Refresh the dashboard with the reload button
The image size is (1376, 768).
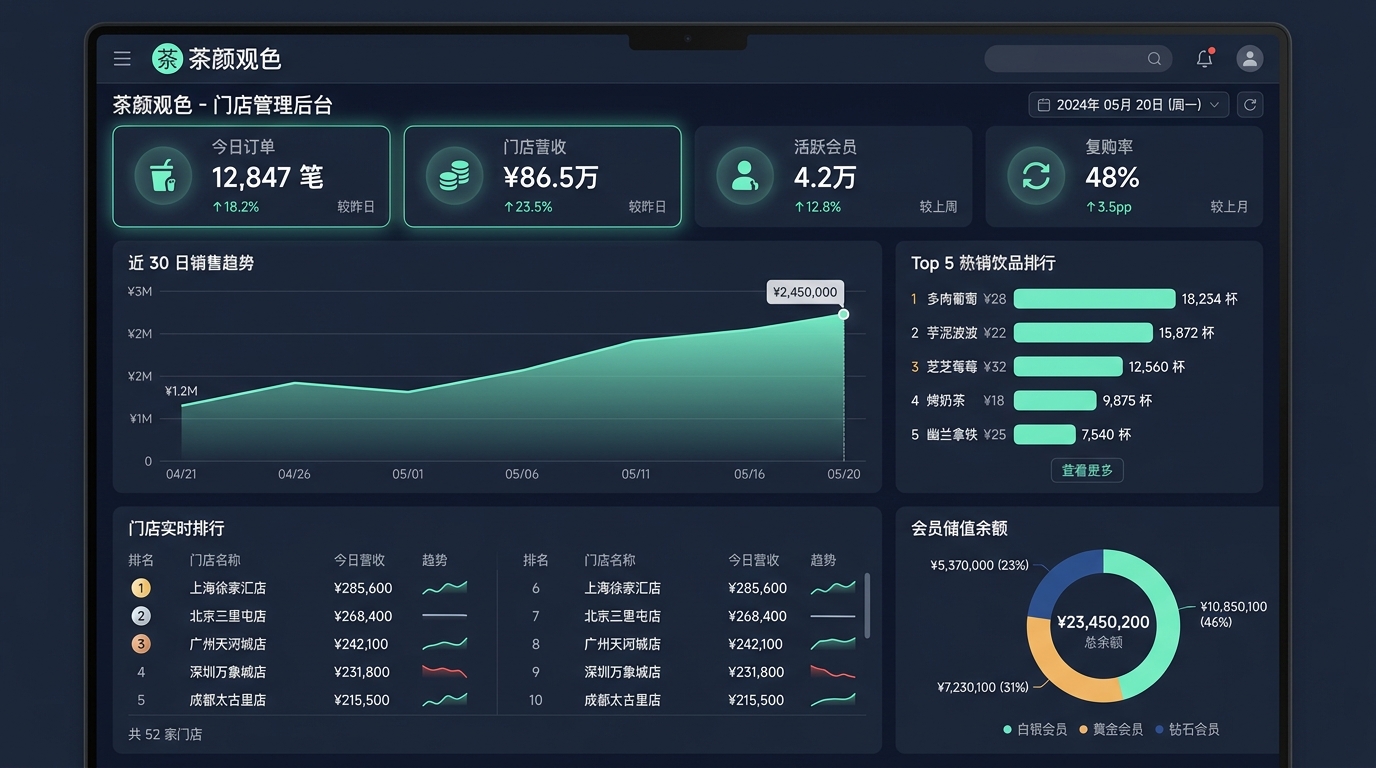pyautogui.click(x=1249, y=104)
